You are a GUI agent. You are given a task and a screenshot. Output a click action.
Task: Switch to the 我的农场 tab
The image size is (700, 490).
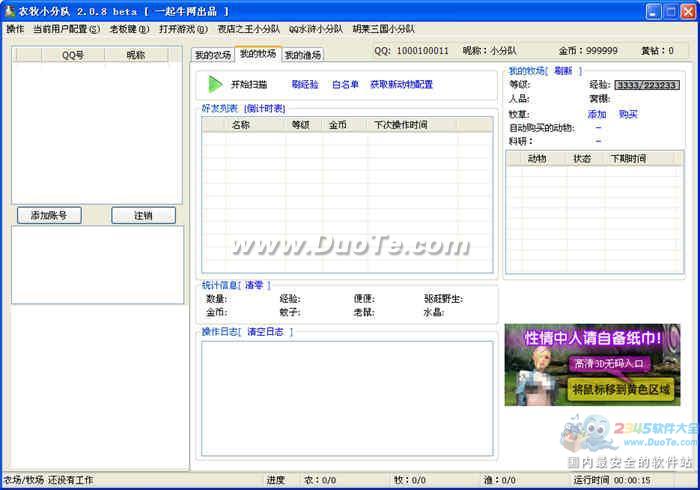coord(212,55)
